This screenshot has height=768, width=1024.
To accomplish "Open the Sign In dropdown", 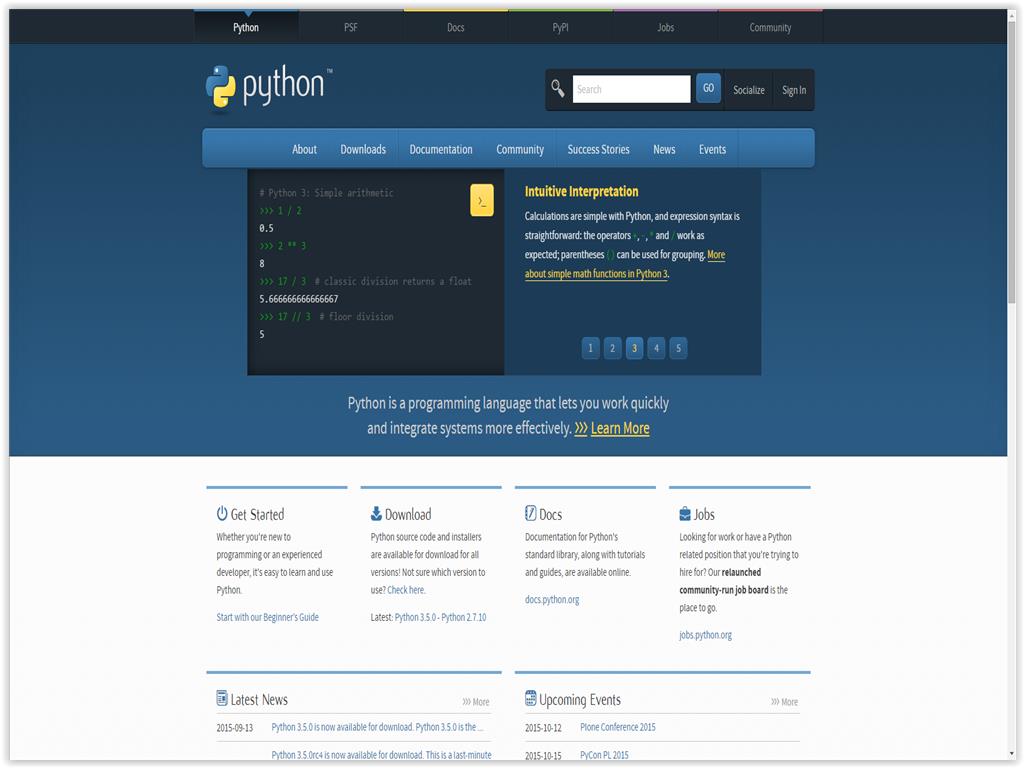I will click(794, 90).
